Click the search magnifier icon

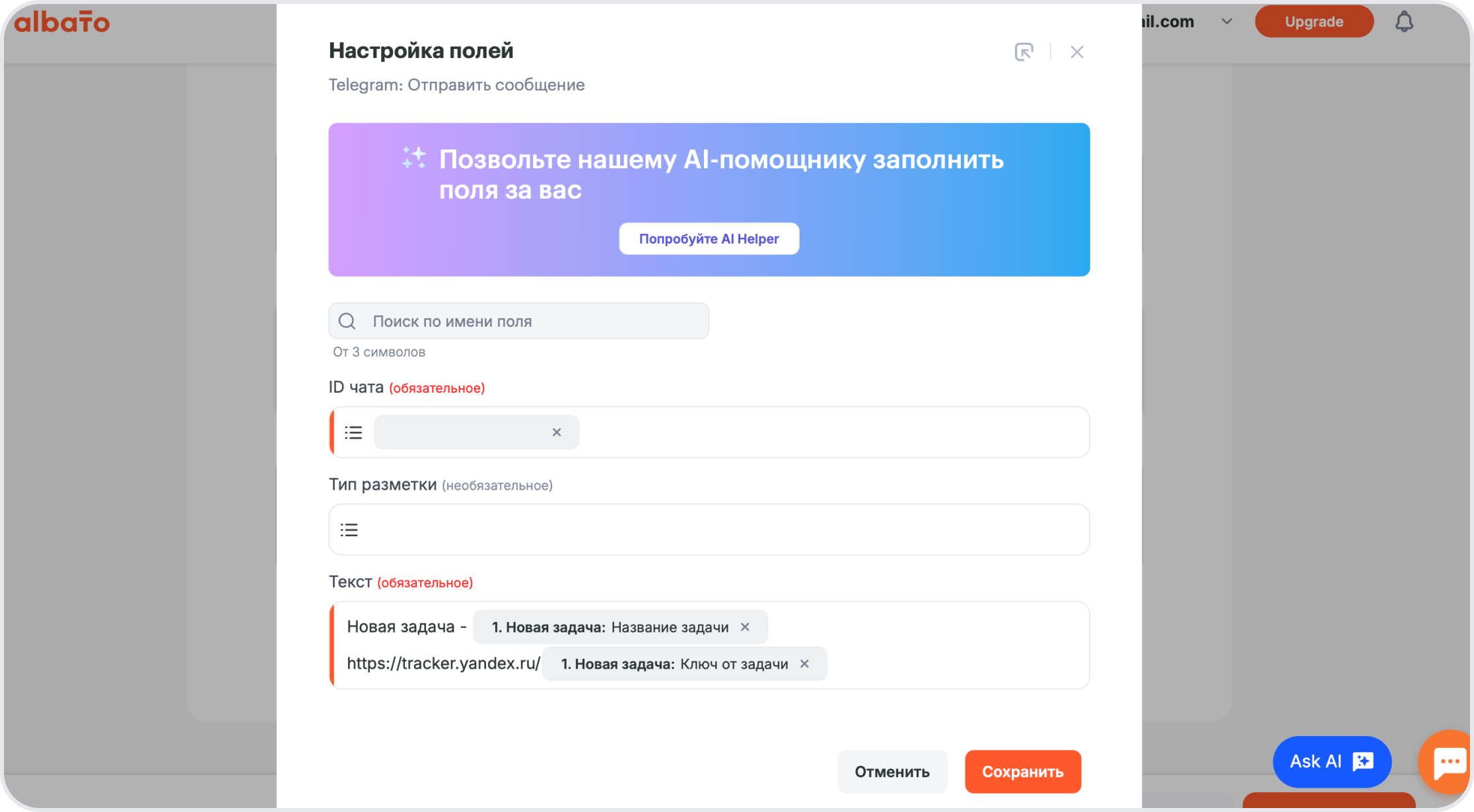pos(347,321)
